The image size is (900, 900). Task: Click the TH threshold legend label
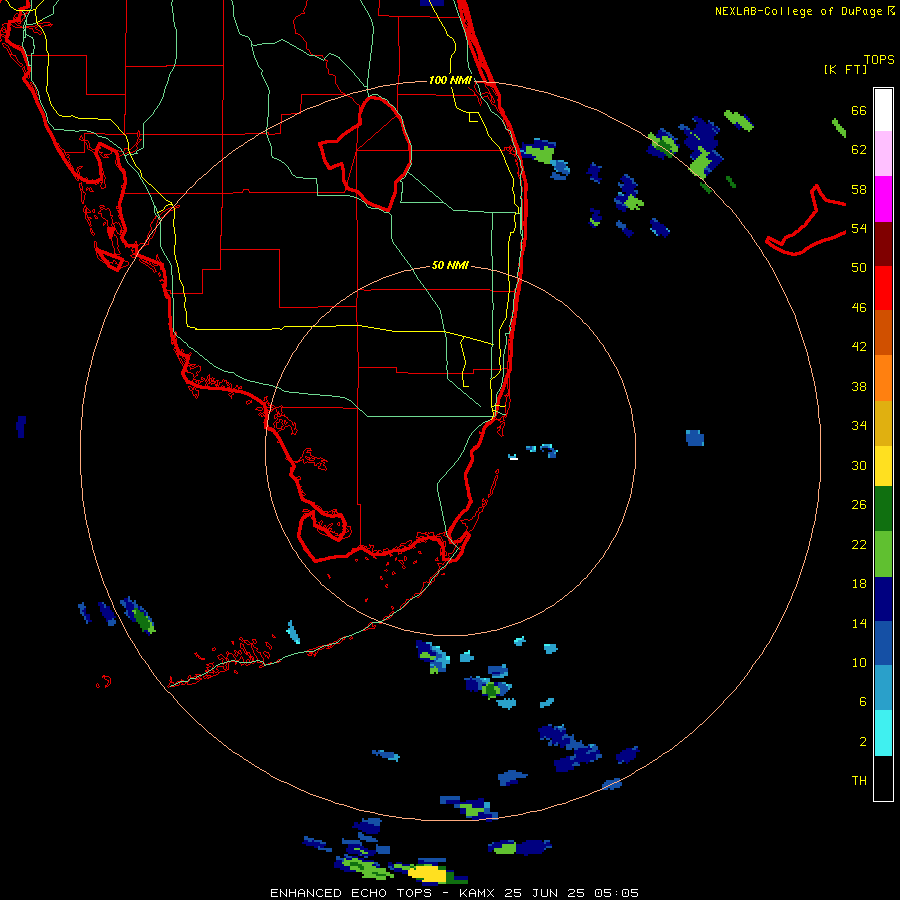[x=859, y=780]
